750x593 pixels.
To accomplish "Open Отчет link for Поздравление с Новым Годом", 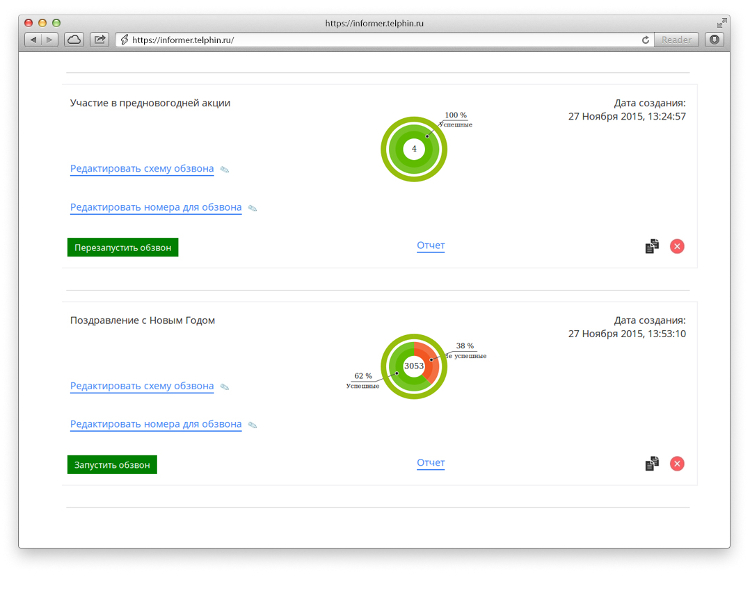I will pyautogui.click(x=430, y=463).
